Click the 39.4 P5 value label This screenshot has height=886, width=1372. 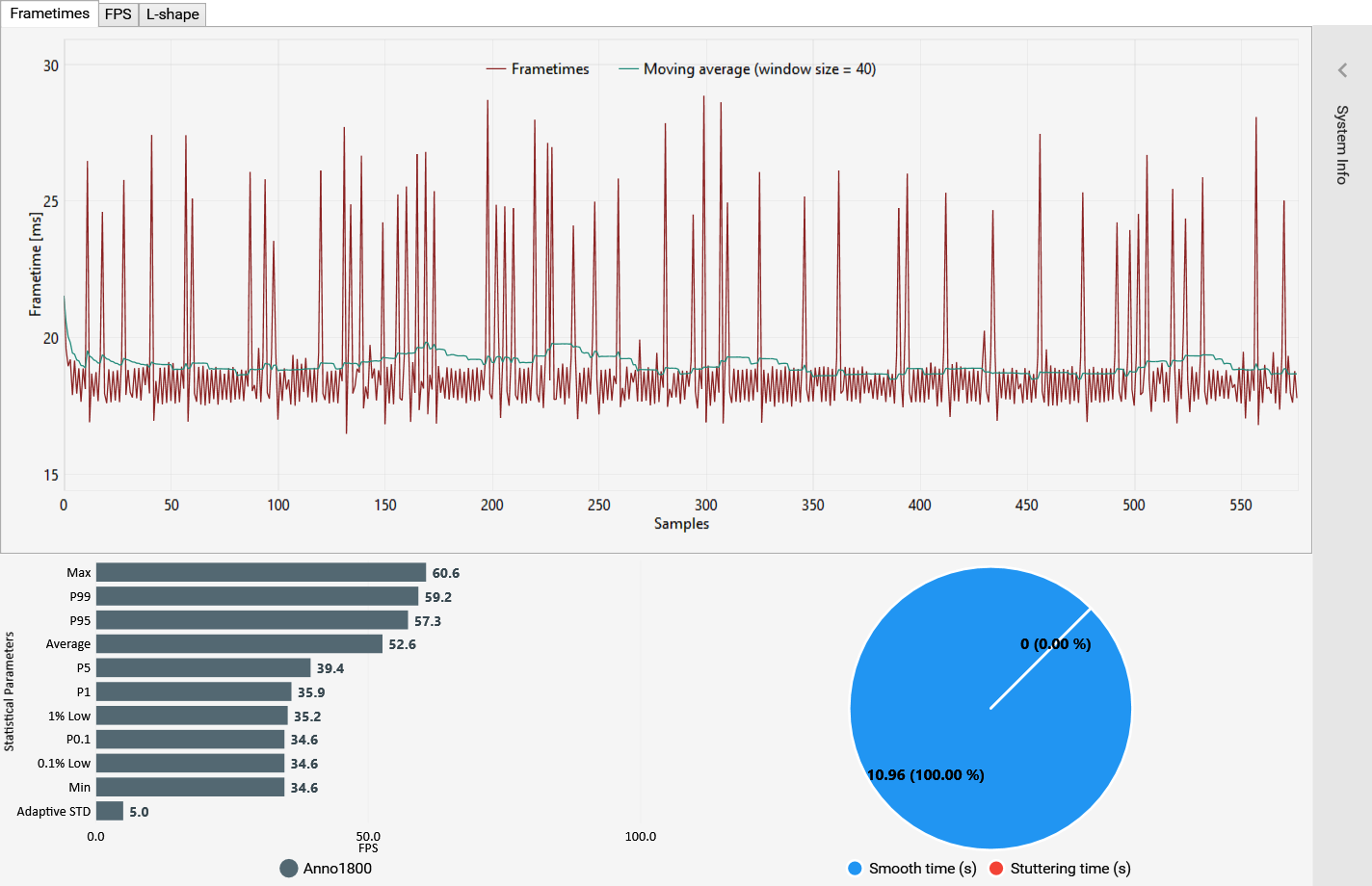pyautogui.click(x=330, y=668)
